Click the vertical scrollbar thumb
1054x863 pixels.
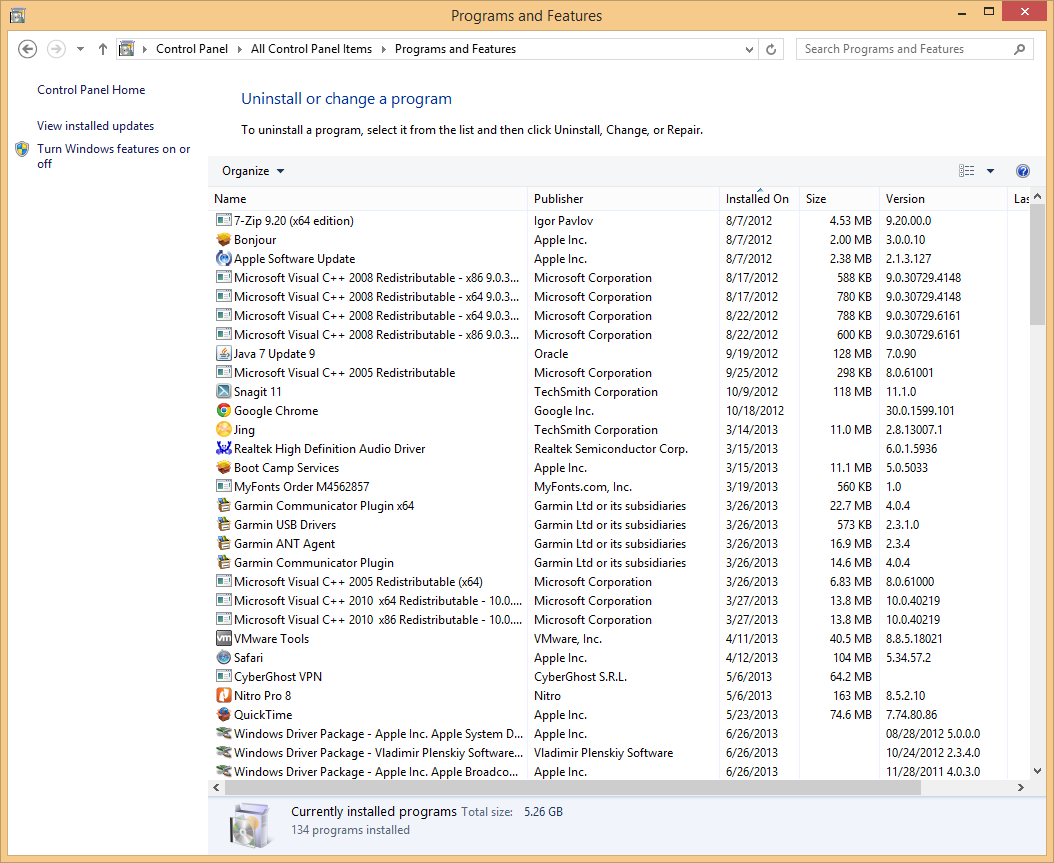[x=1037, y=265]
